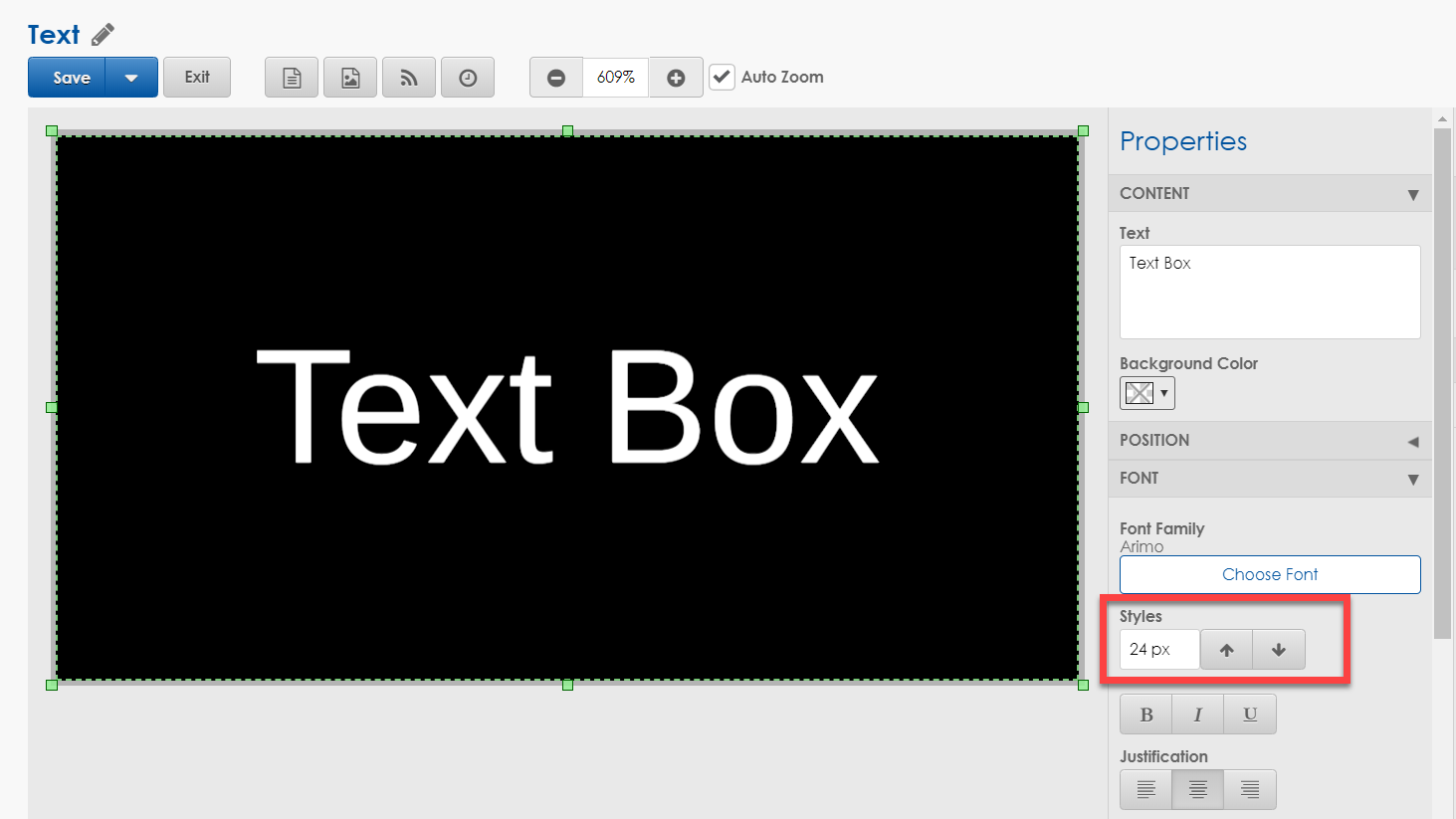
Task: Uncheck the Auto Zoom checkbox
Action: (722, 77)
